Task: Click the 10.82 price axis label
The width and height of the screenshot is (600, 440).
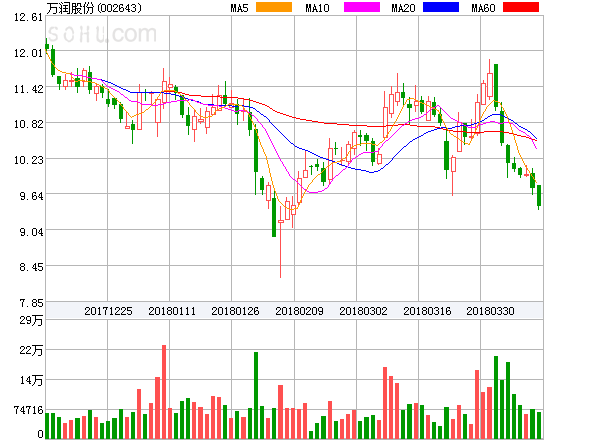Action: [x=28, y=124]
